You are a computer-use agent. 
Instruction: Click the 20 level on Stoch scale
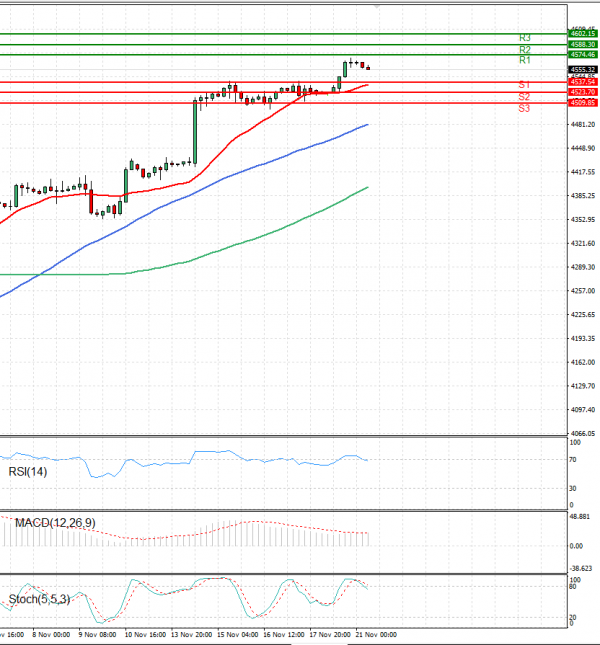click(x=573, y=617)
